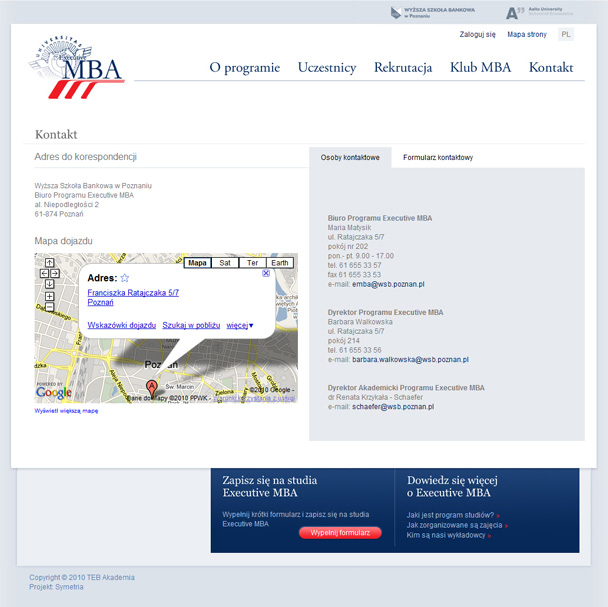Click Franciszka Ratajczaka 5/7 address link

(133, 293)
